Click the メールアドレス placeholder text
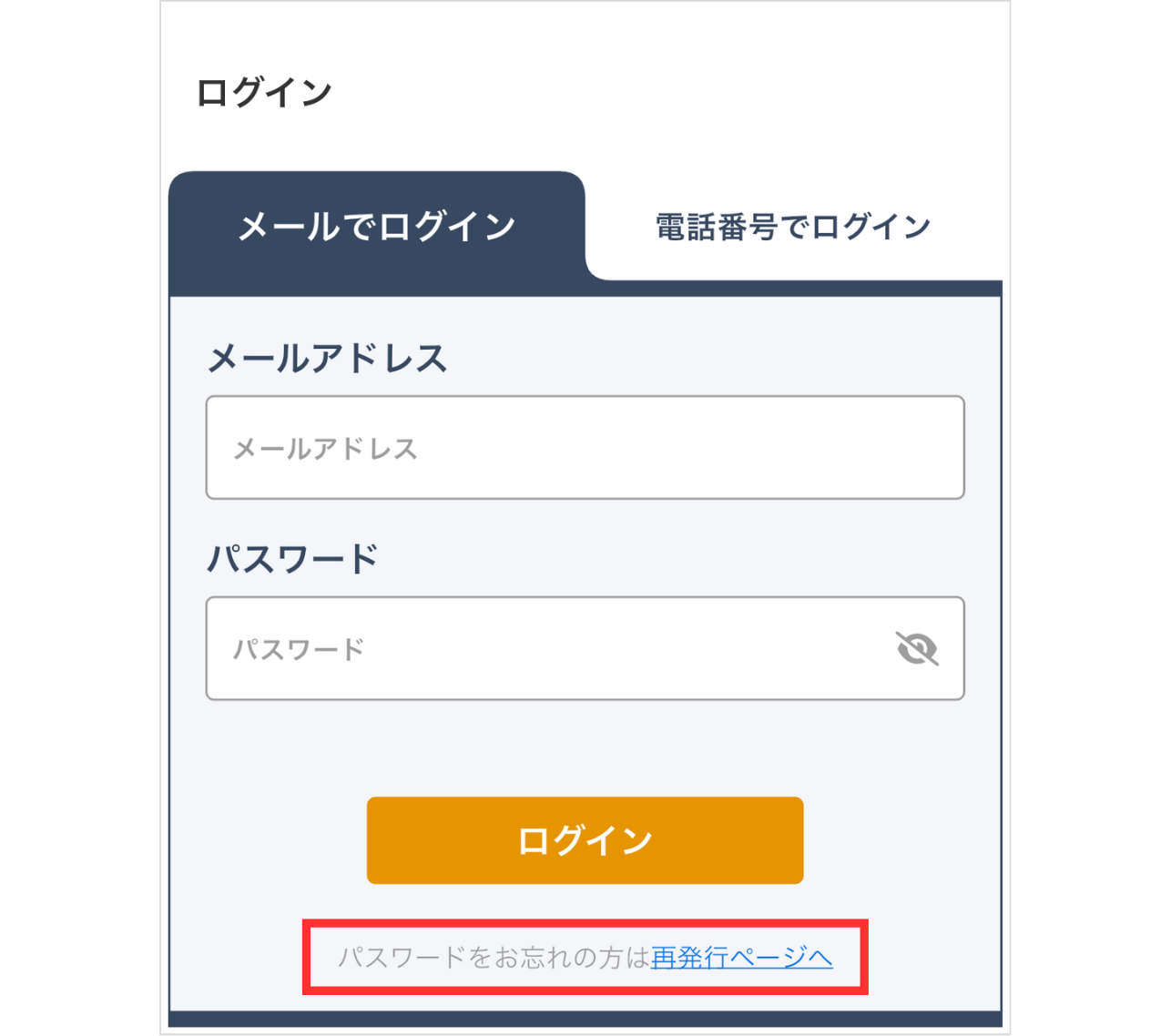 325,449
